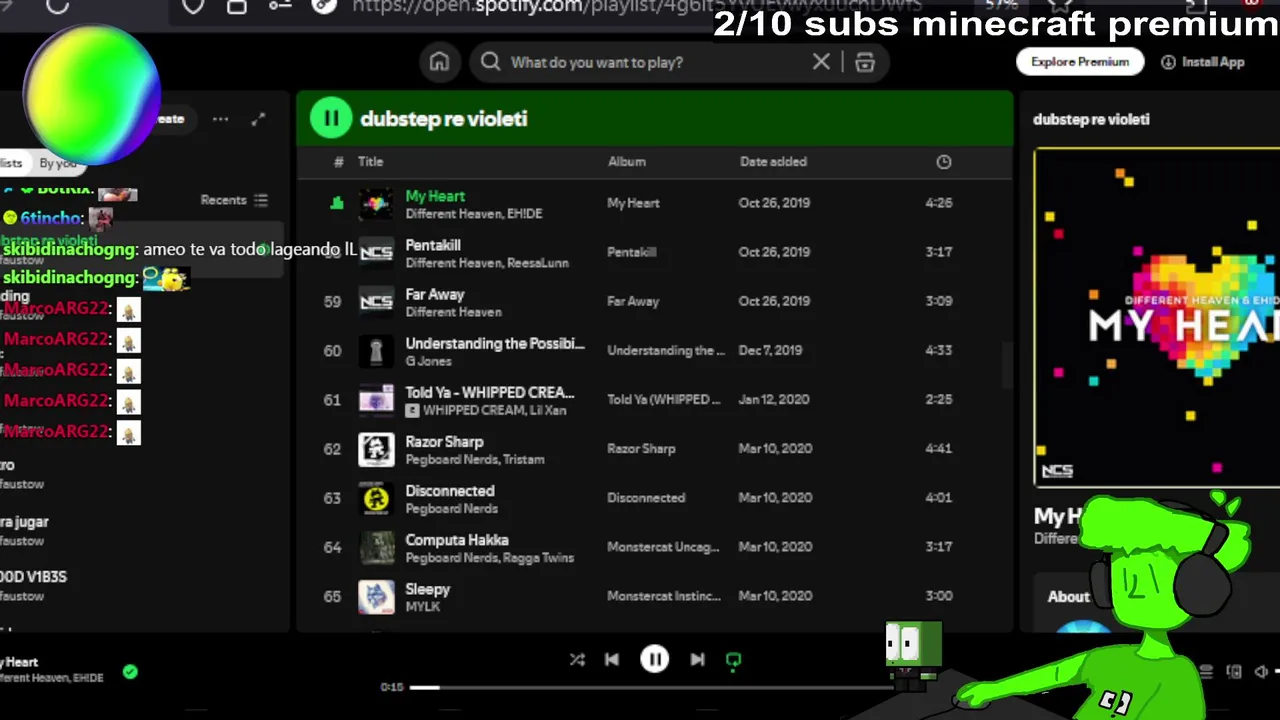The width and height of the screenshot is (1280, 720).
Task: Open the Browse icon beside the search bar
Action: click(x=865, y=62)
